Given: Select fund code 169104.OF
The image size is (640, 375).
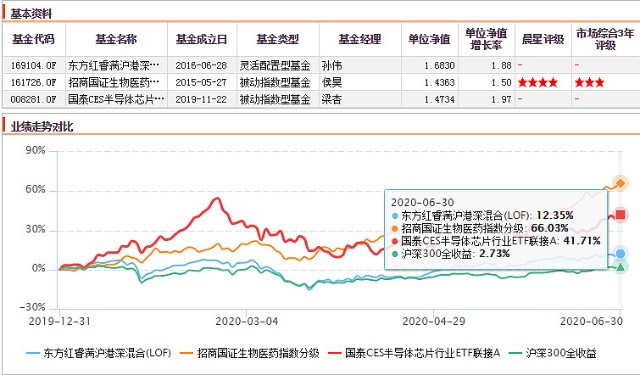Looking at the screenshot, I should click(x=33, y=65).
